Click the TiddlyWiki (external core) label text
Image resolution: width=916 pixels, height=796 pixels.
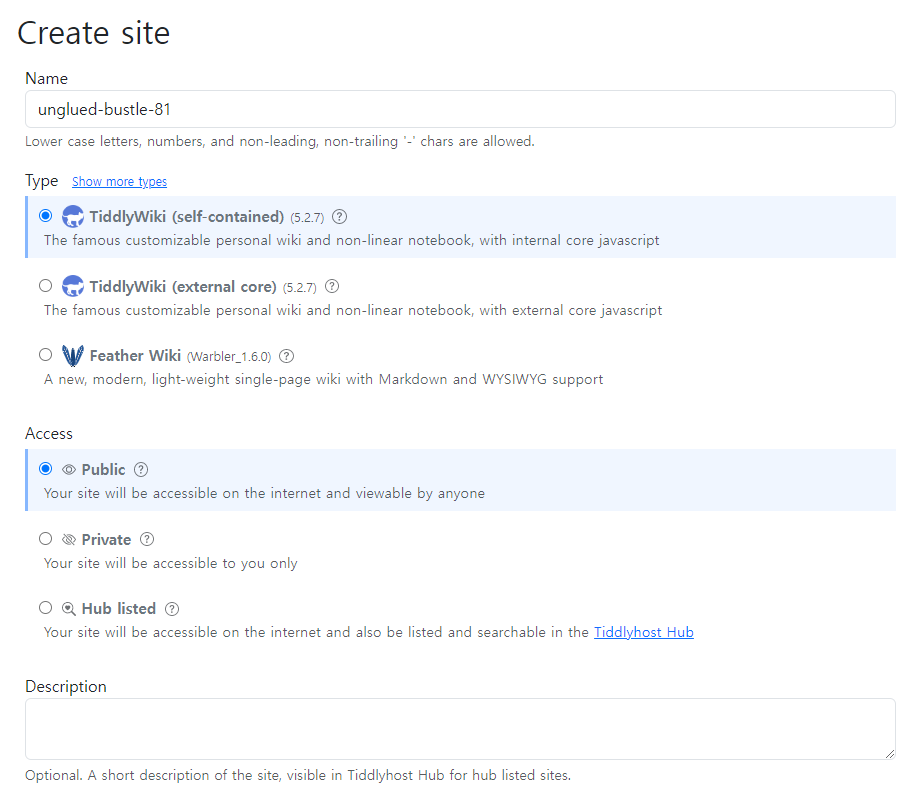click(183, 287)
